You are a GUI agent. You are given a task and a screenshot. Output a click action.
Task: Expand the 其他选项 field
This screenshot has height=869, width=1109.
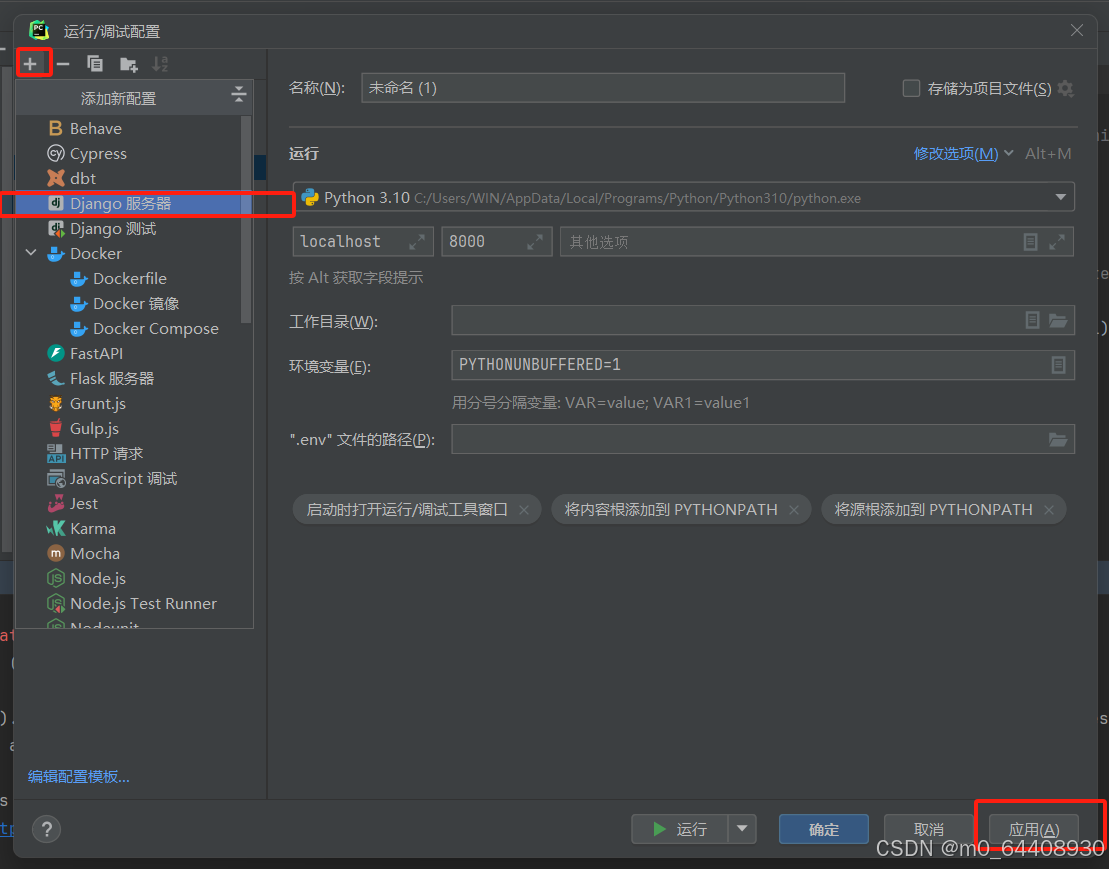click(x=1057, y=242)
